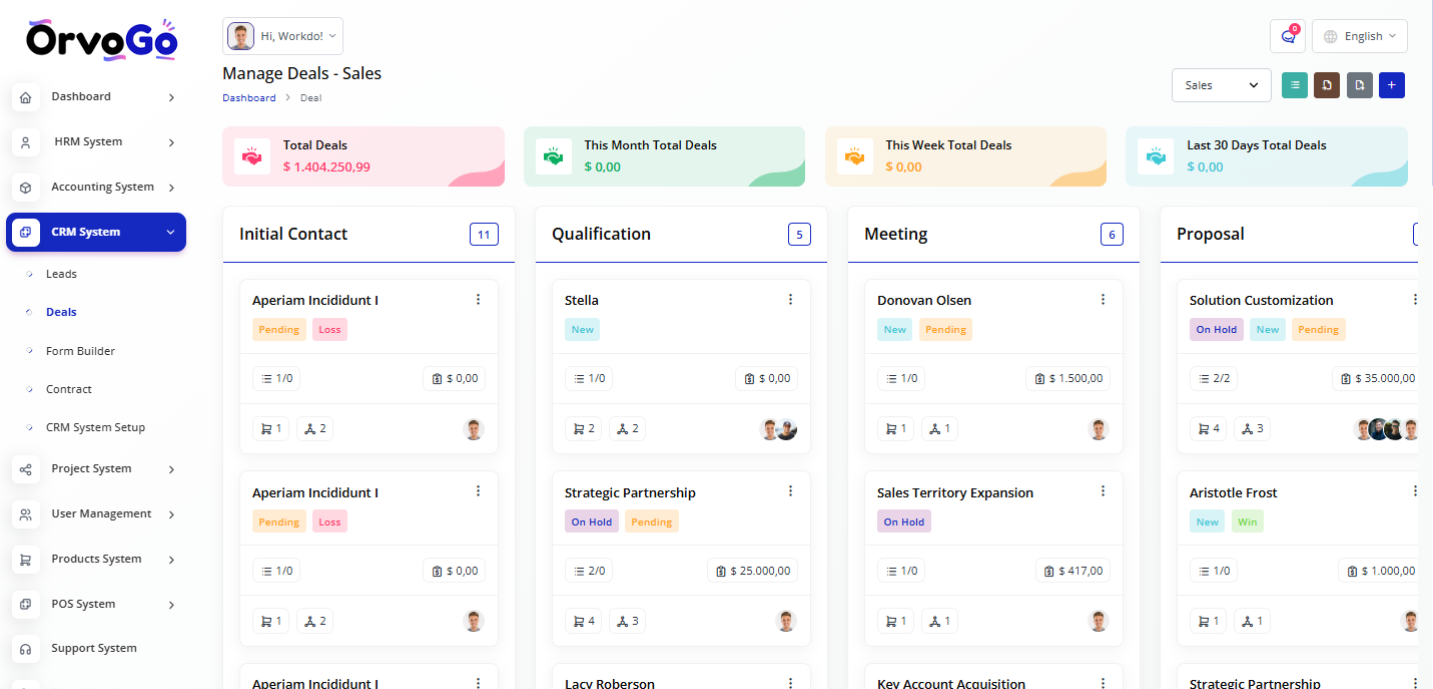
Task: Click the Support System headset icon
Action: (x=26, y=649)
